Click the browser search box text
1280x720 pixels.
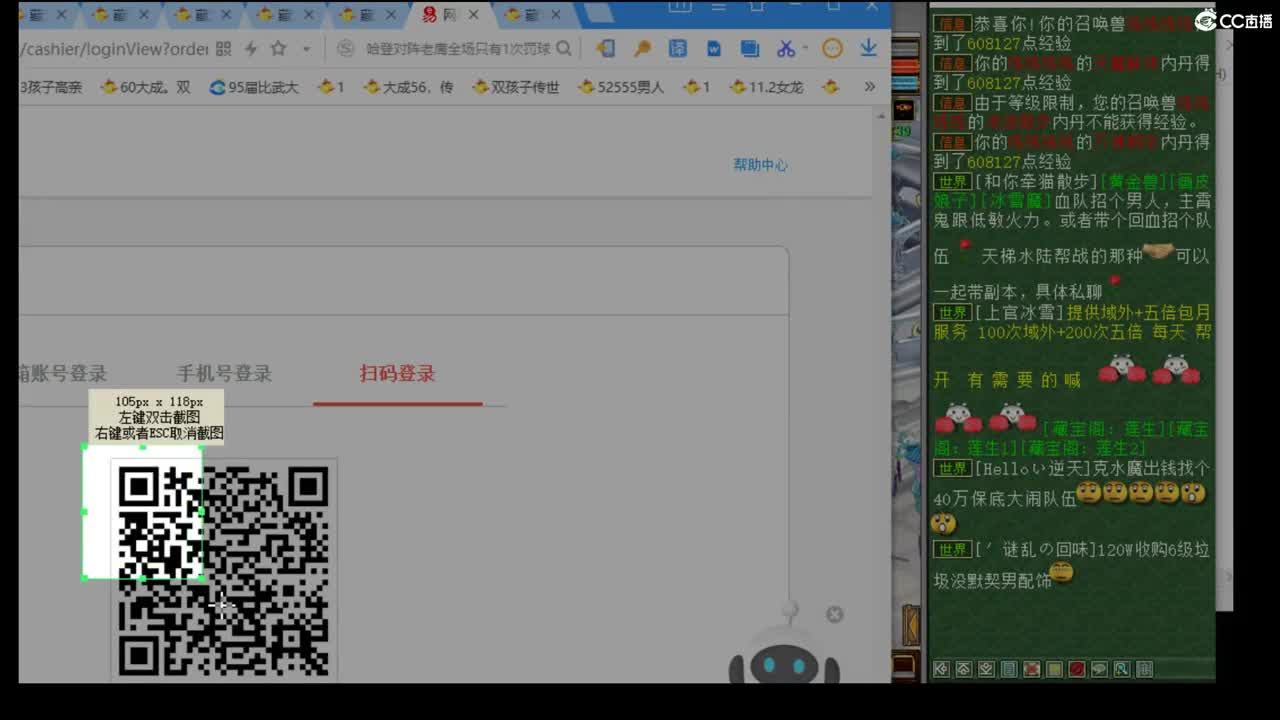(458, 49)
